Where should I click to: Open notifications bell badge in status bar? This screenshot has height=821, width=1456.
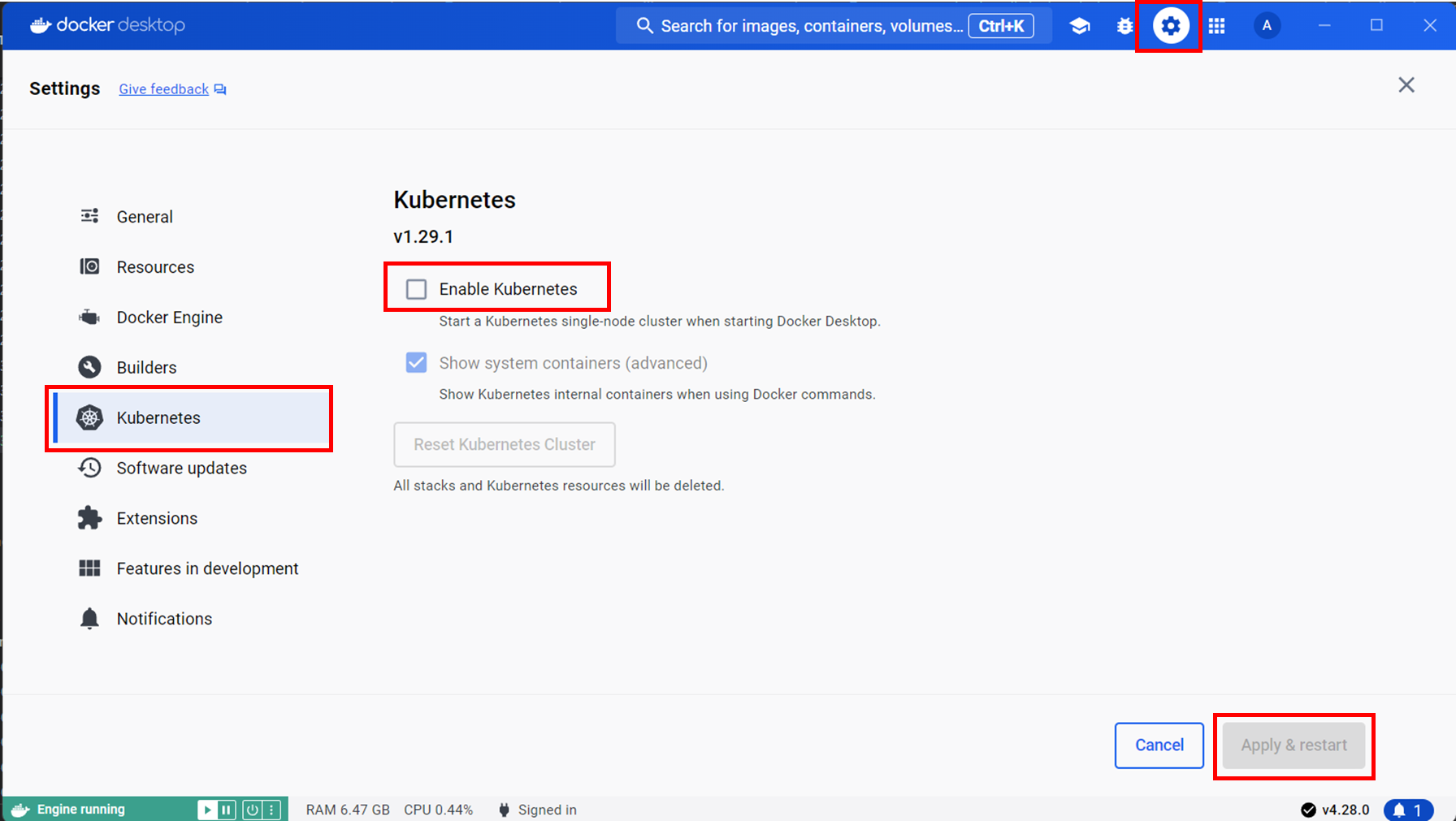(x=1409, y=810)
